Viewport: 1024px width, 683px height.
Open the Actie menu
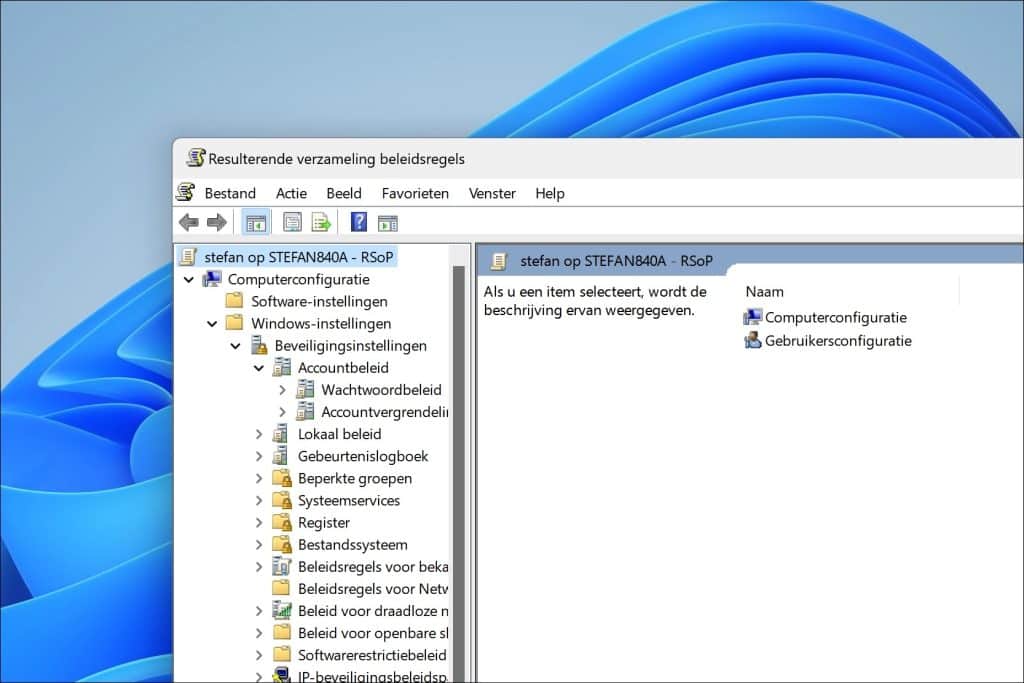(x=291, y=193)
